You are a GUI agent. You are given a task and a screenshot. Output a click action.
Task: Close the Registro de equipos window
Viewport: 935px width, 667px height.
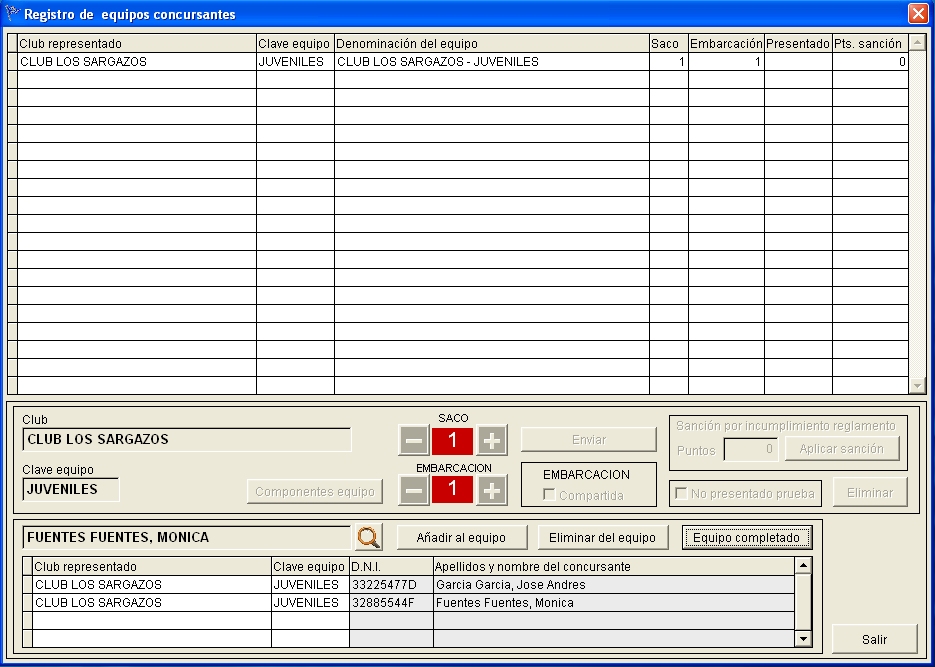[x=917, y=14]
